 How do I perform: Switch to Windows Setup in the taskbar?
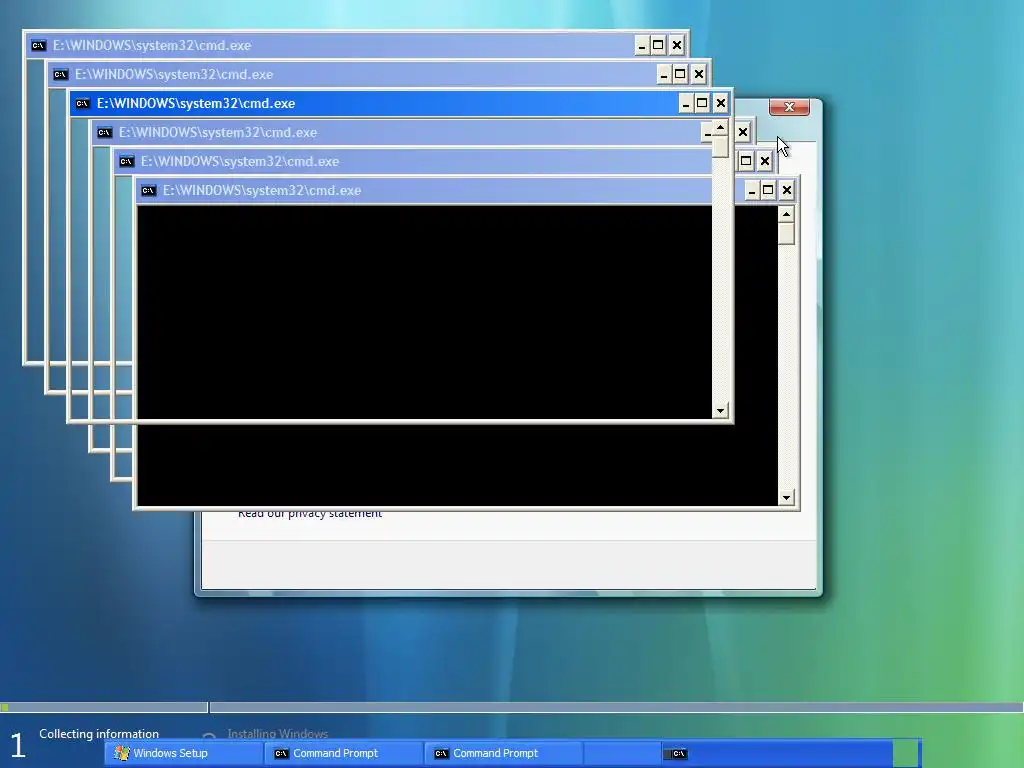point(184,754)
